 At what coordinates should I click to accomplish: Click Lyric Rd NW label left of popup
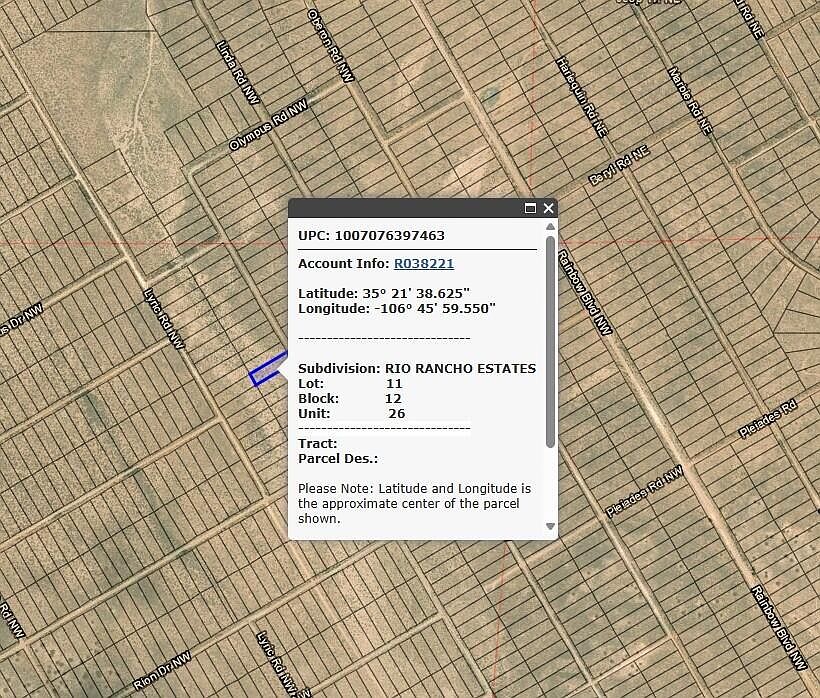coord(164,318)
